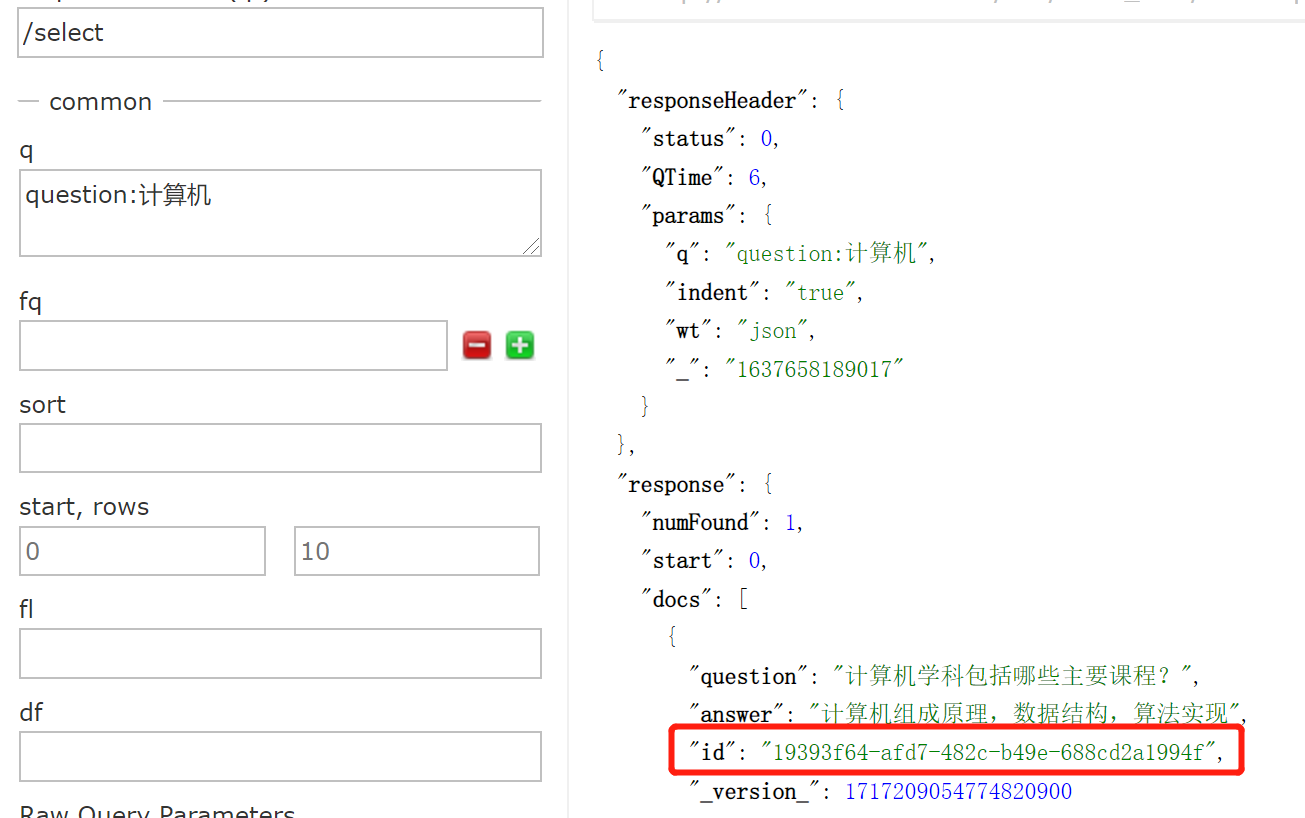Click the "responseHeader" key in JSON output
The height and width of the screenshot is (818, 1305).
coord(713,100)
